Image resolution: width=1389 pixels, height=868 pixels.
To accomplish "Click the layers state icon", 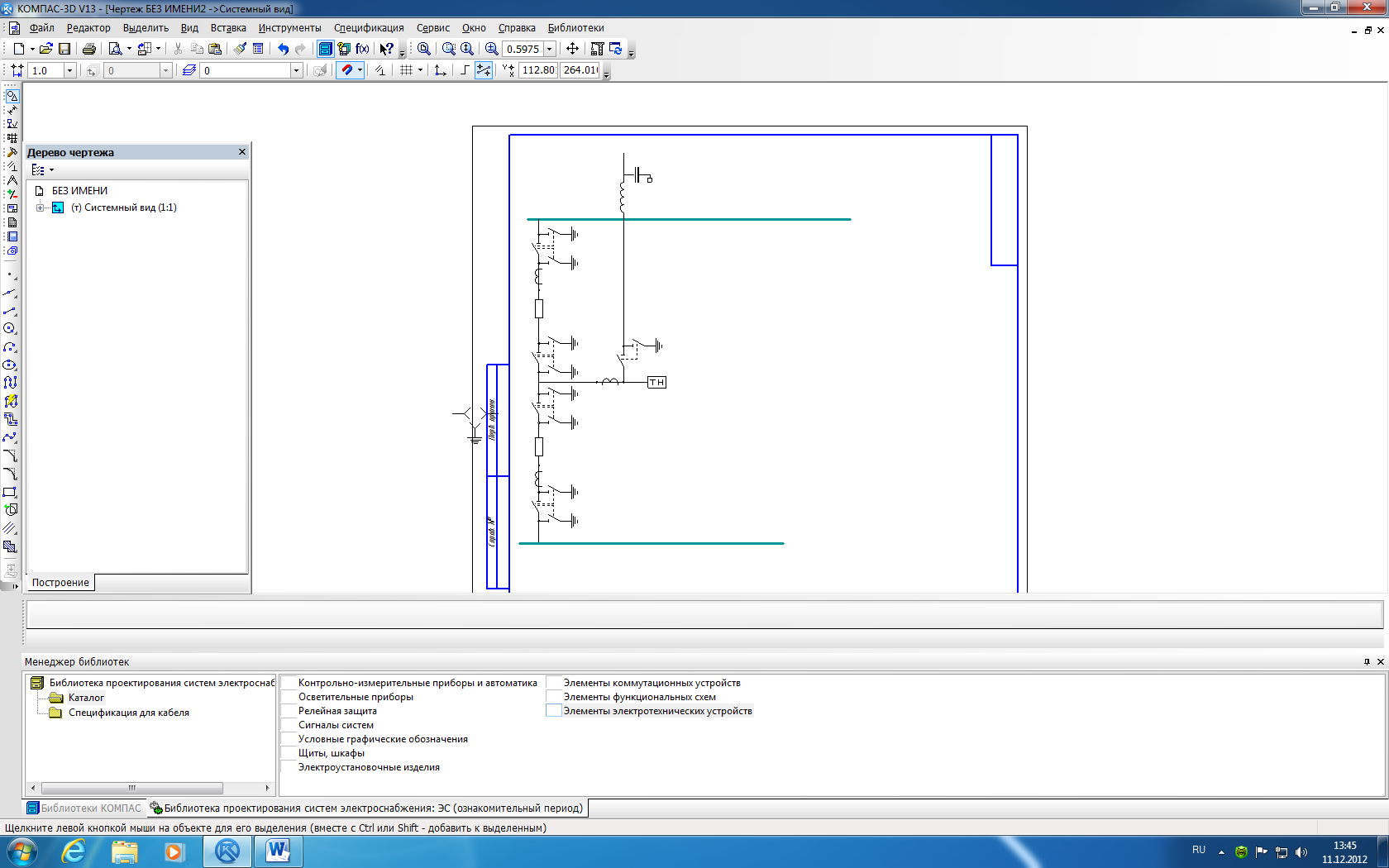I will pos(189,70).
